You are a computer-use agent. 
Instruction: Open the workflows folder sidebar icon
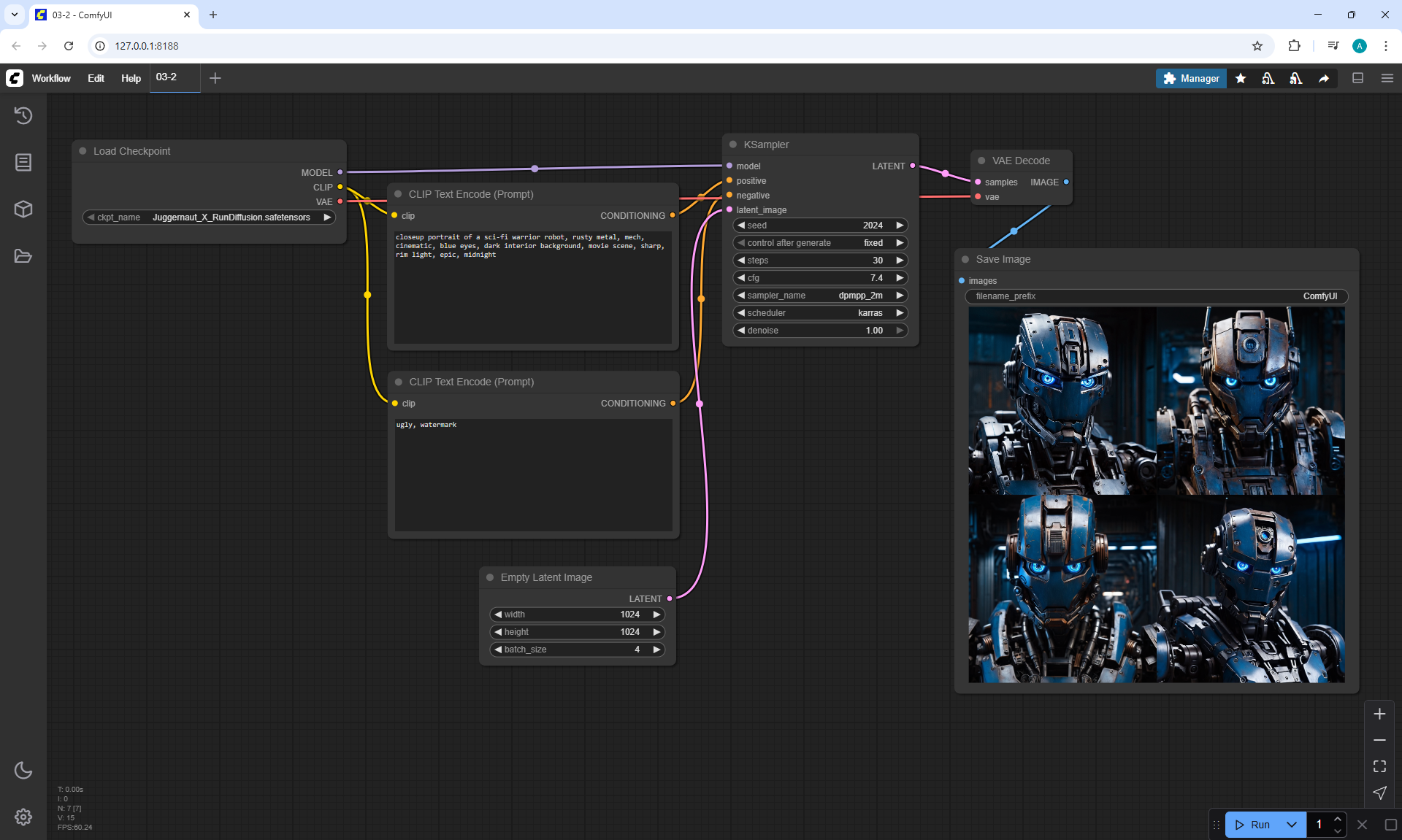[23, 256]
